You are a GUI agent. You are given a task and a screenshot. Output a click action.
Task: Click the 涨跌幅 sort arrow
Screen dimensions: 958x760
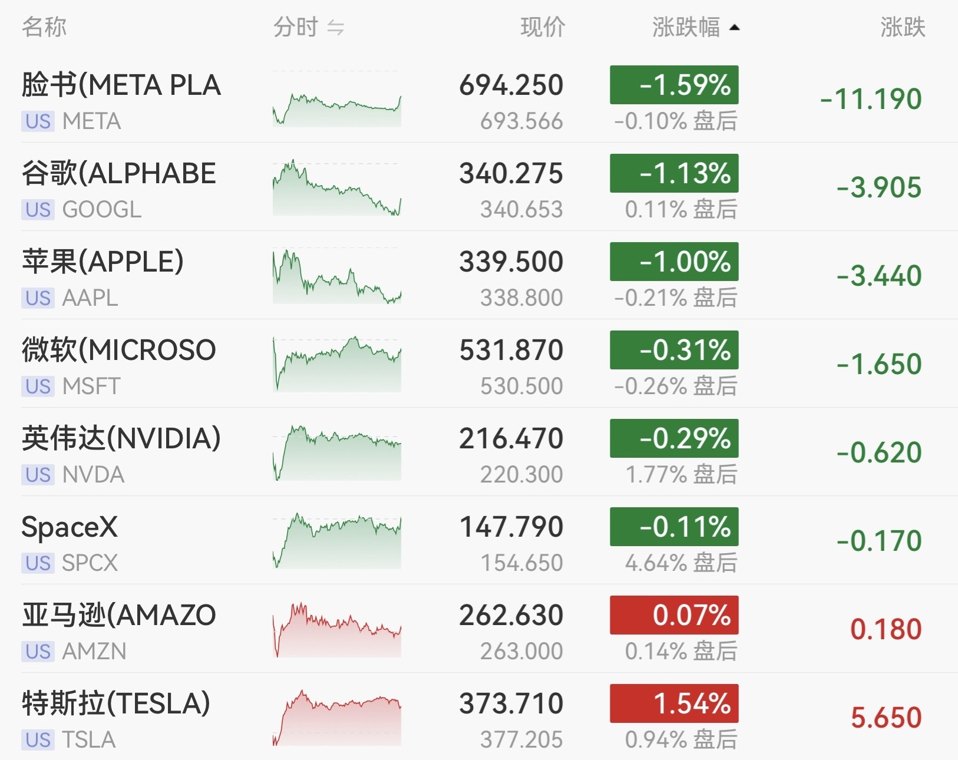[x=734, y=27]
